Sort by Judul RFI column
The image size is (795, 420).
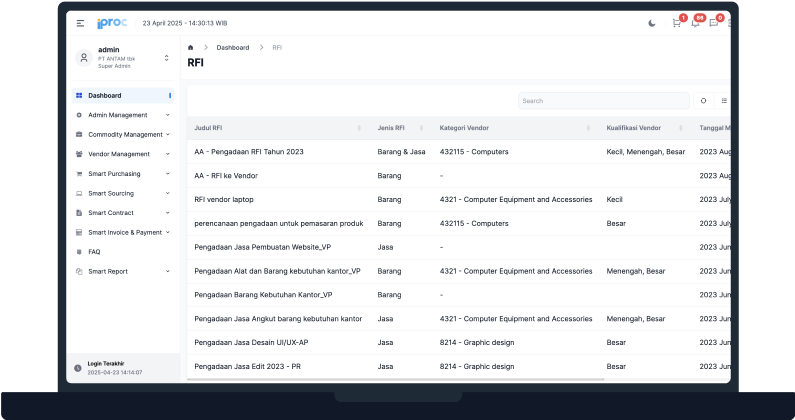pyautogui.click(x=359, y=128)
